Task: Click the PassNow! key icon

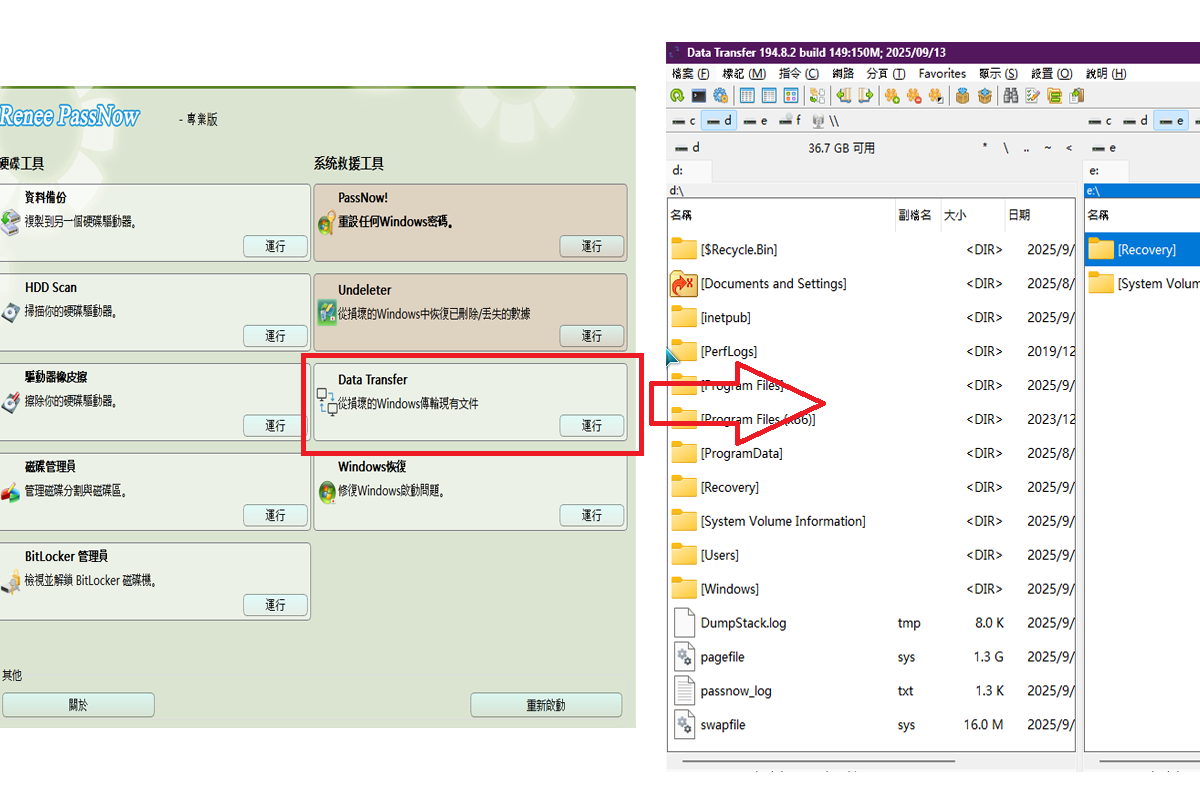Action: click(326, 221)
